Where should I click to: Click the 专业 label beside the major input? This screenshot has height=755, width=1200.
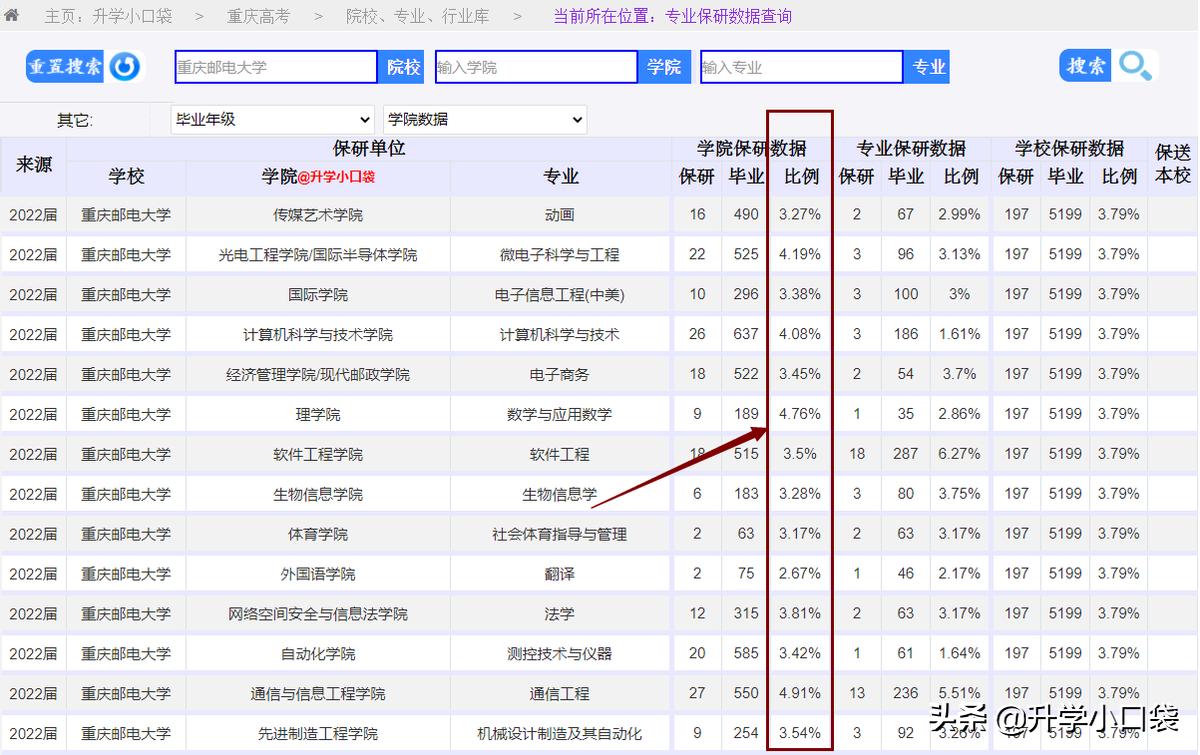pos(926,66)
